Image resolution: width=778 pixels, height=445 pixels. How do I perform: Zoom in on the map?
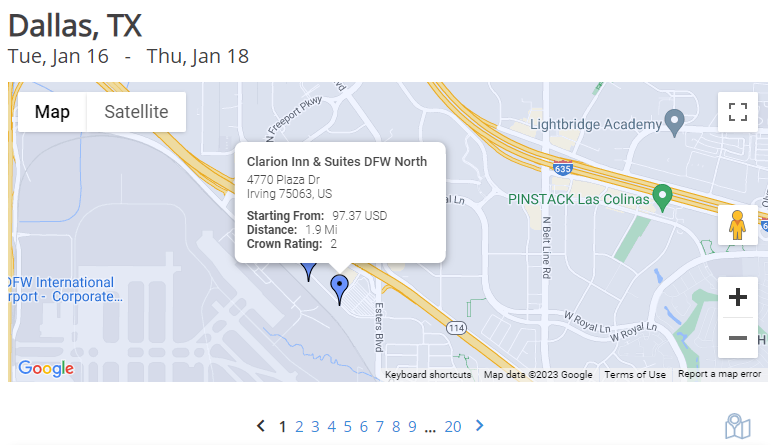coord(738,297)
